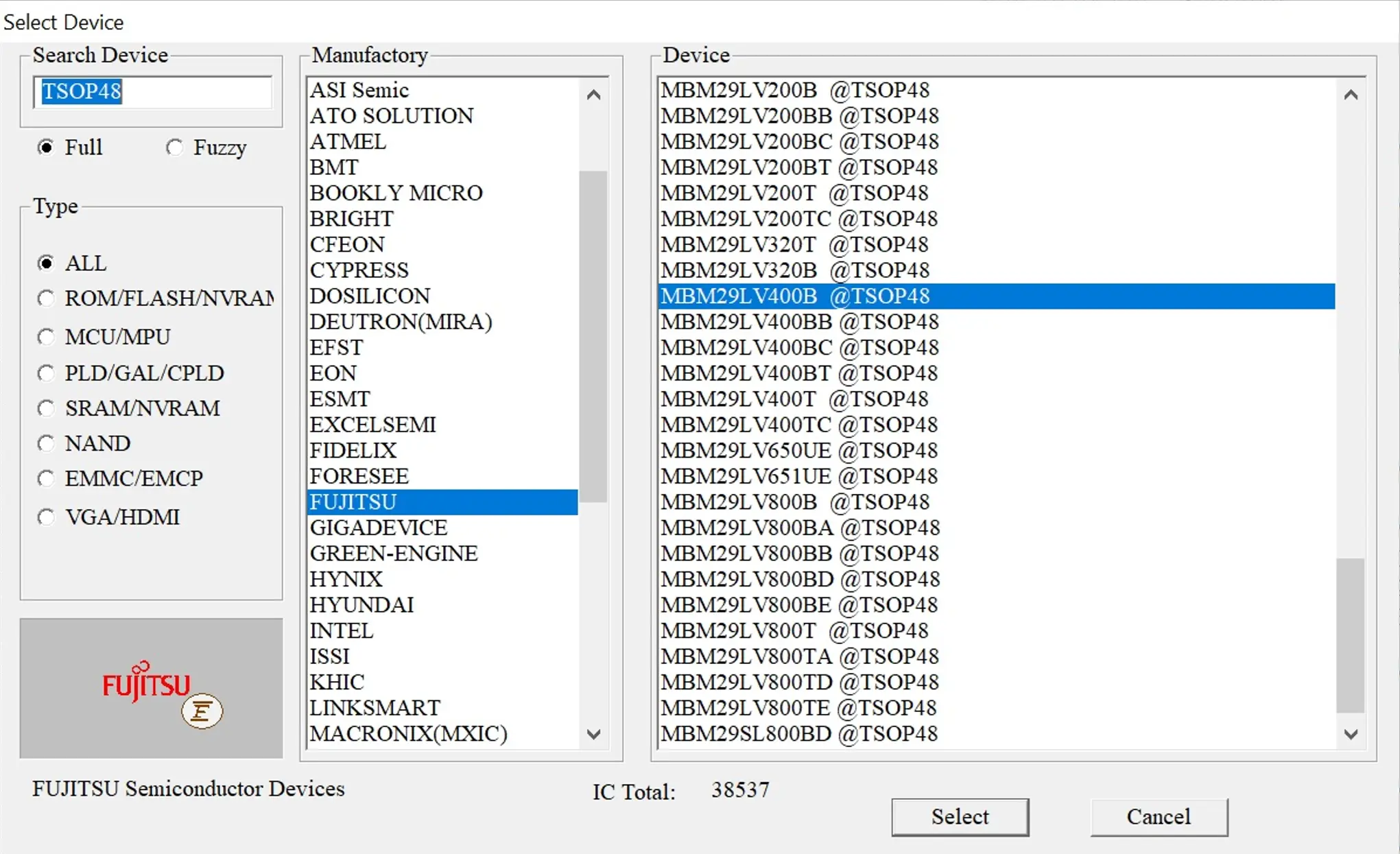Choose EMMC/EMCP device type
The width and height of the screenshot is (1400, 854).
pyautogui.click(x=46, y=478)
